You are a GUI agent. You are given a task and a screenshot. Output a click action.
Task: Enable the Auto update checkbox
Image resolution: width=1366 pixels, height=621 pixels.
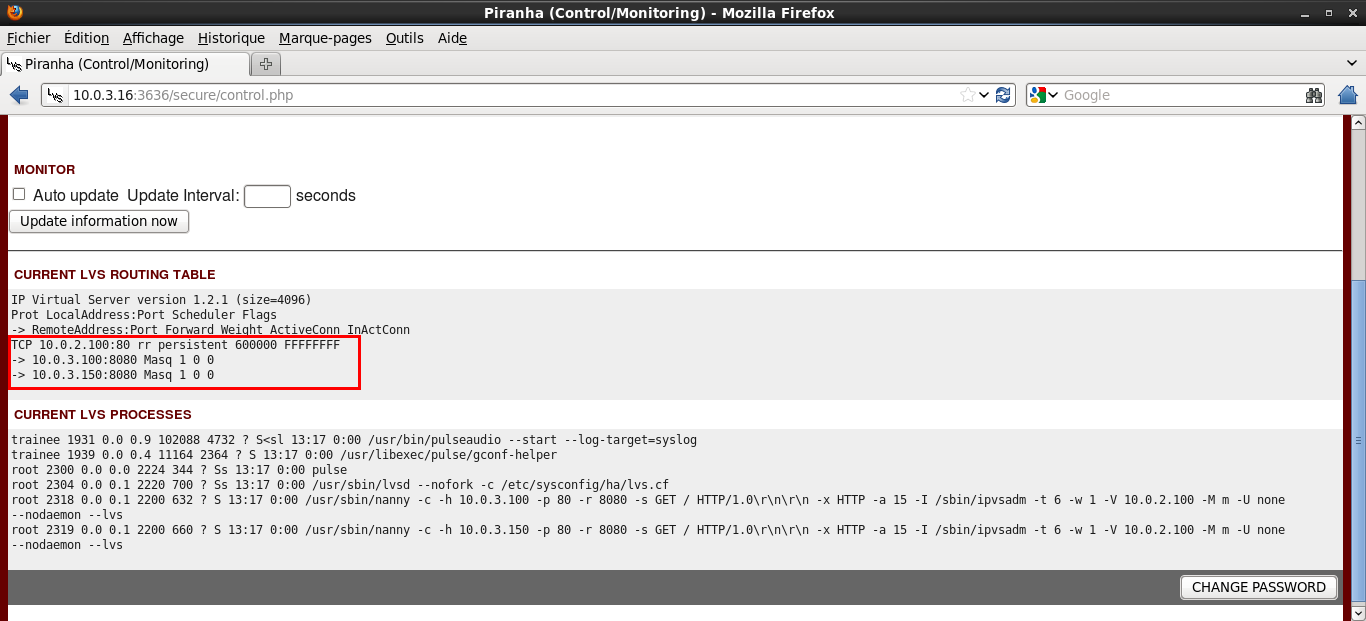coord(19,195)
